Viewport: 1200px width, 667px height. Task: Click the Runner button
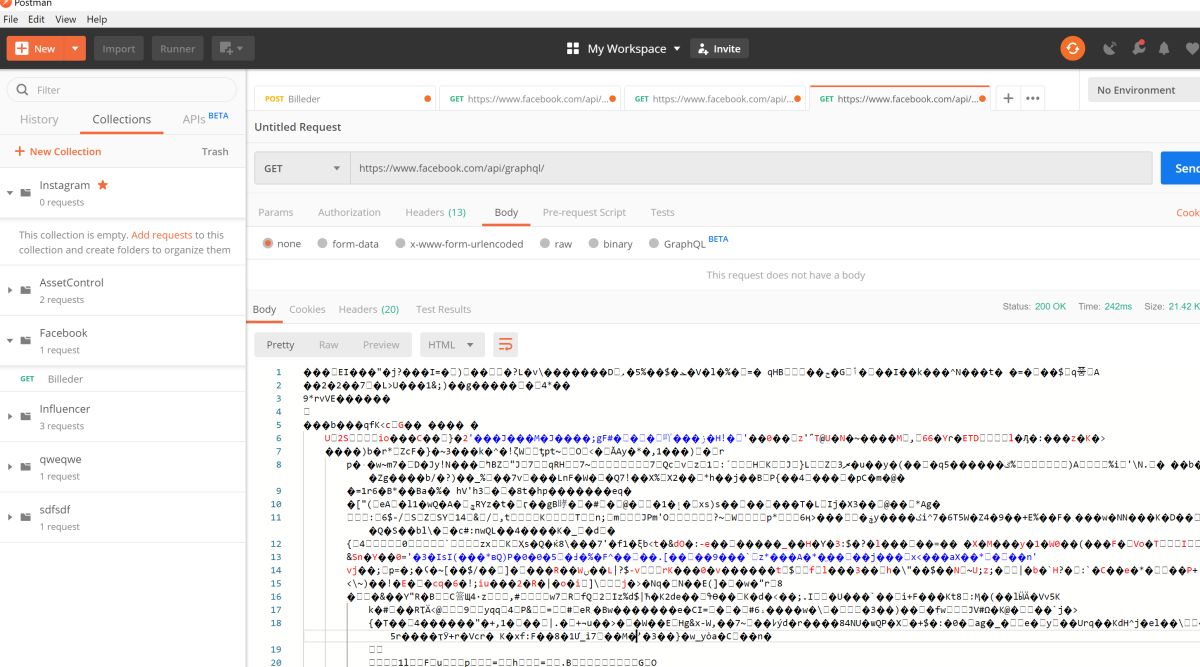tap(178, 48)
